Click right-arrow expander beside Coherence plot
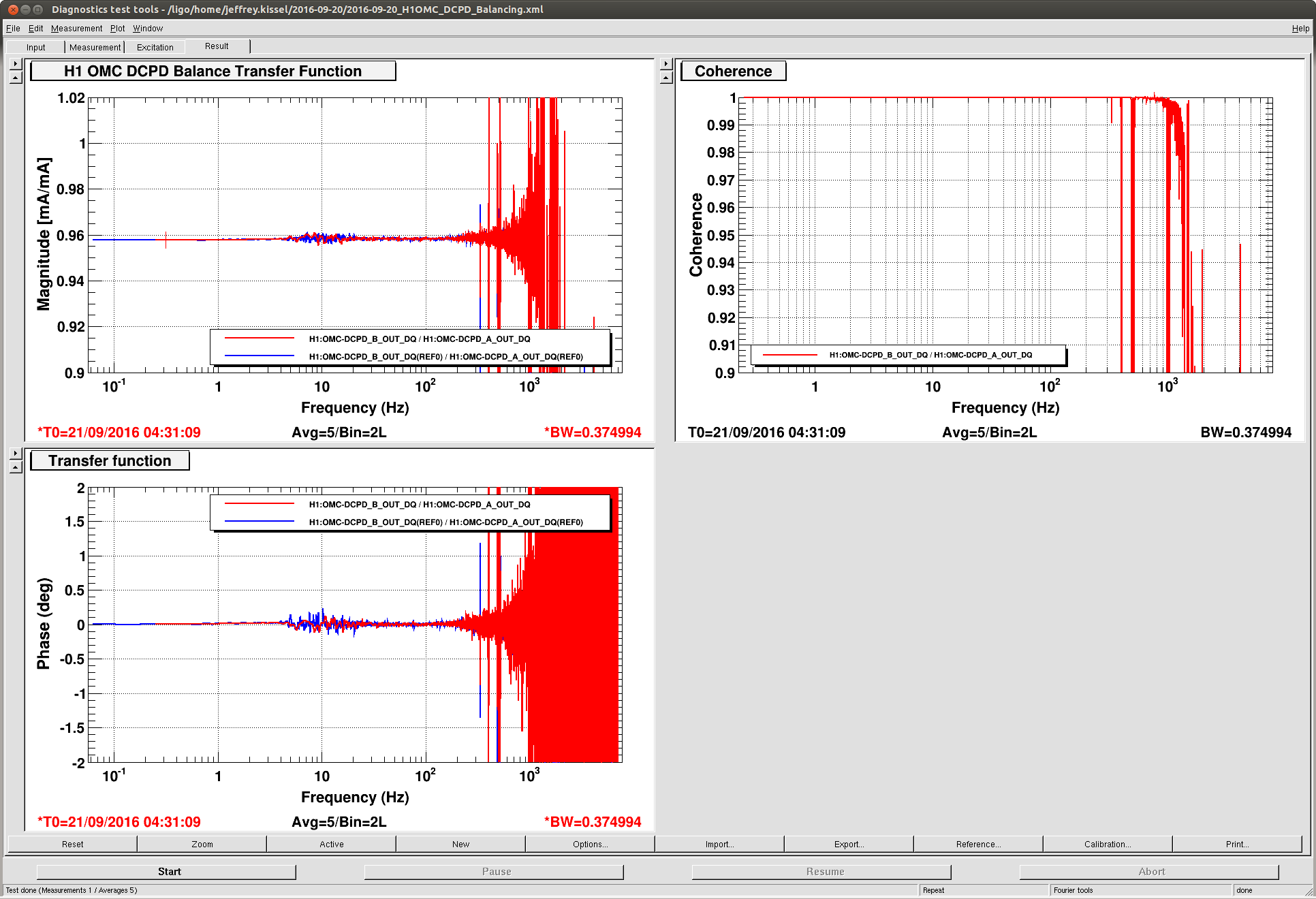Screen dimensions: 1316x899 point(666,64)
